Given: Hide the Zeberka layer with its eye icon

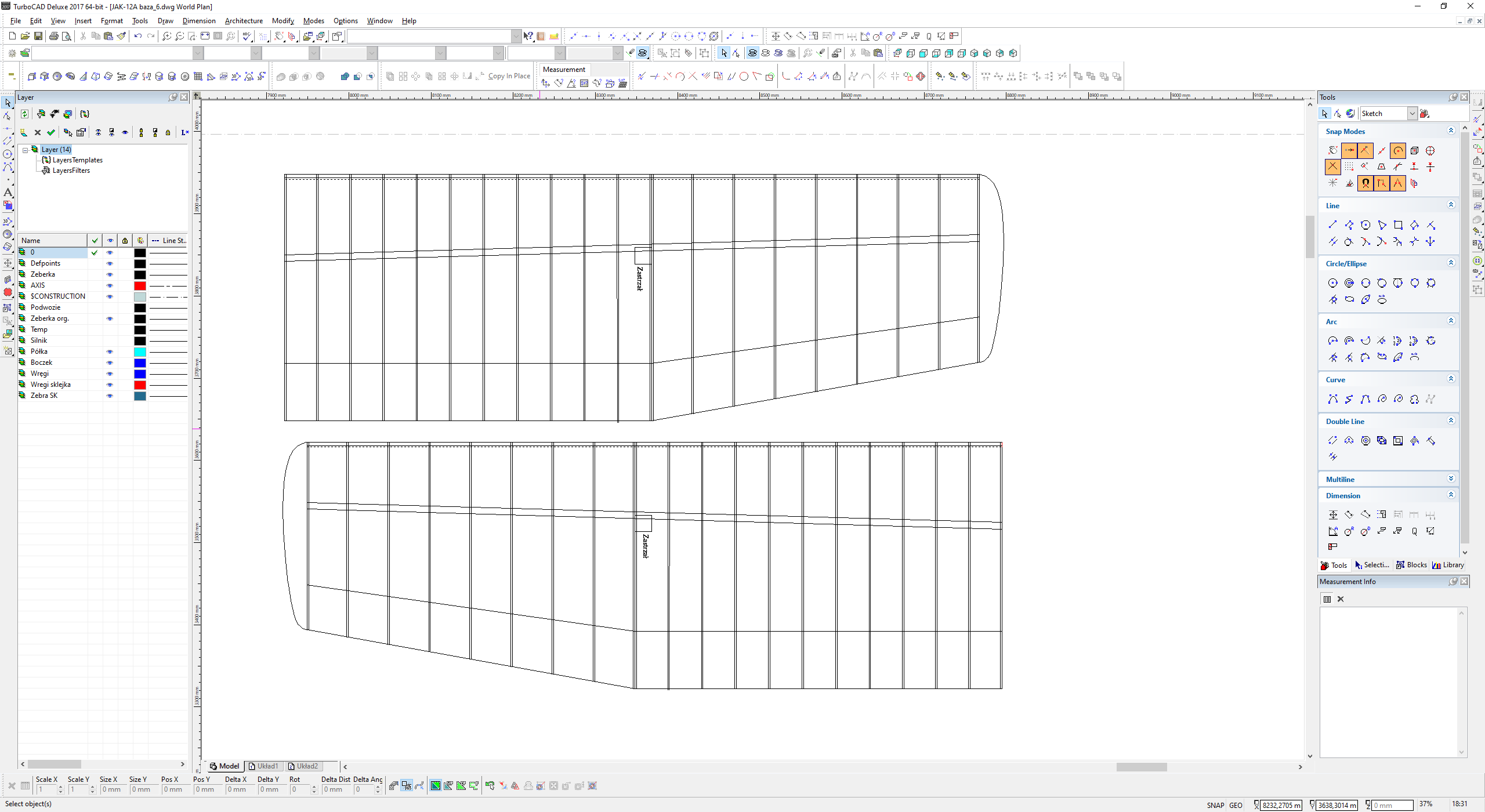Looking at the screenshot, I should [x=110, y=274].
